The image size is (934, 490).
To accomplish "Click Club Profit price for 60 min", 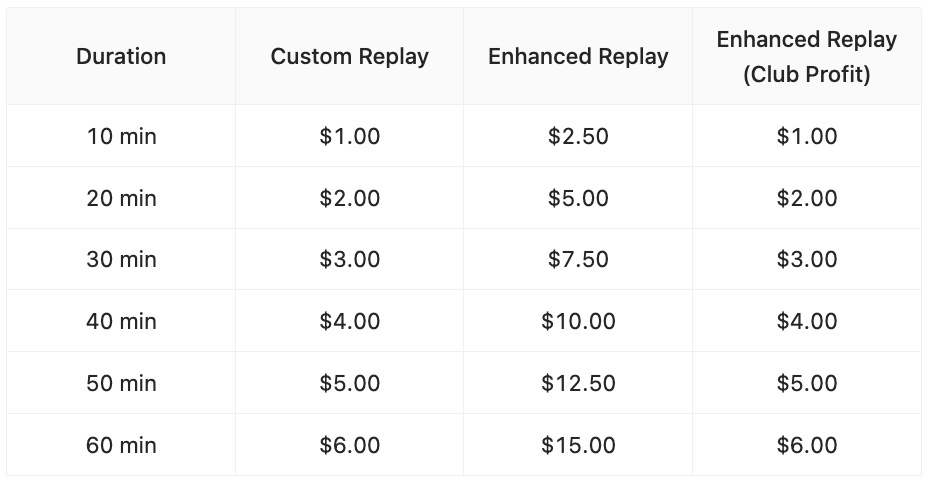I will 806,445.
